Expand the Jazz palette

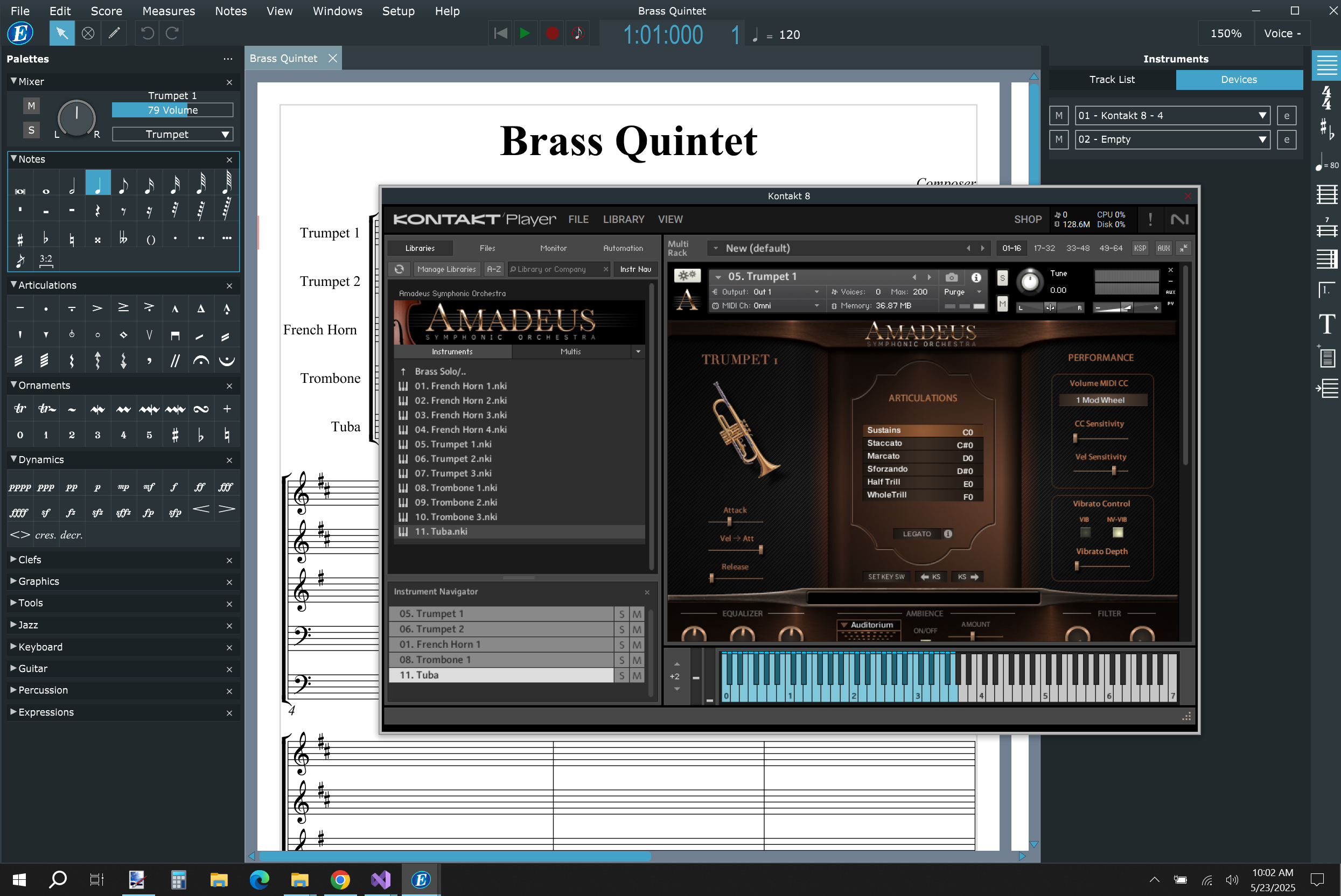click(13, 625)
